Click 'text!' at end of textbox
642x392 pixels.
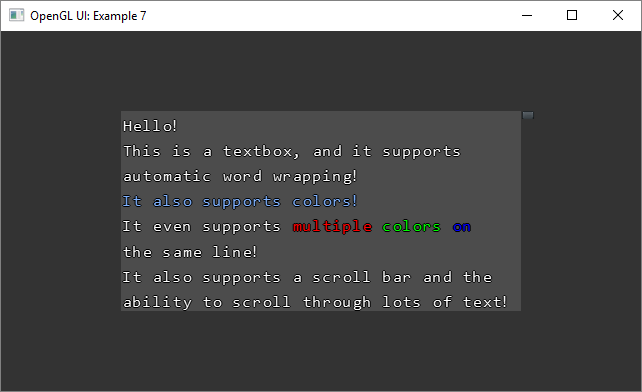click(485, 302)
